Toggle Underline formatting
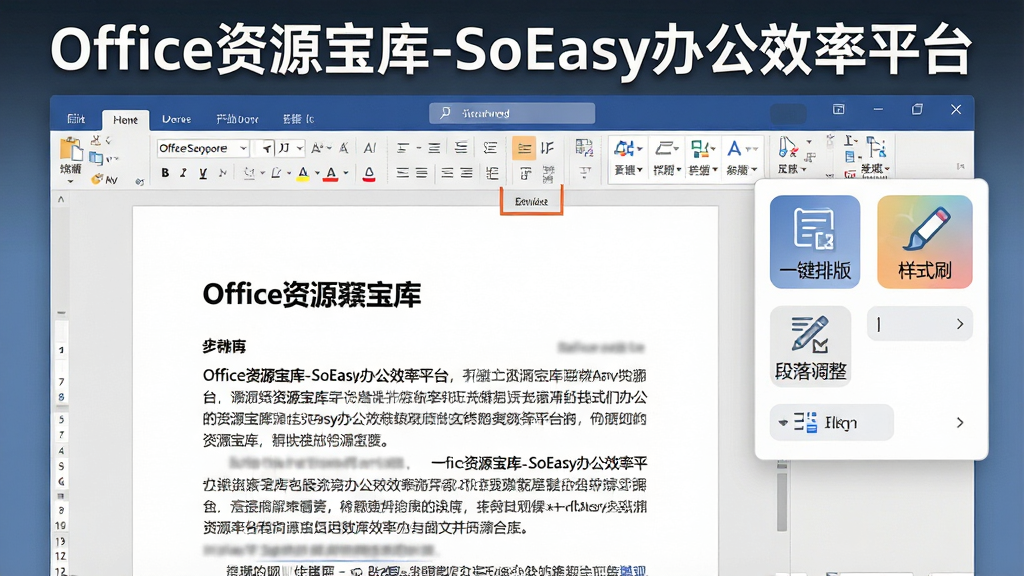The image size is (1024, 576). [x=203, y=173]
